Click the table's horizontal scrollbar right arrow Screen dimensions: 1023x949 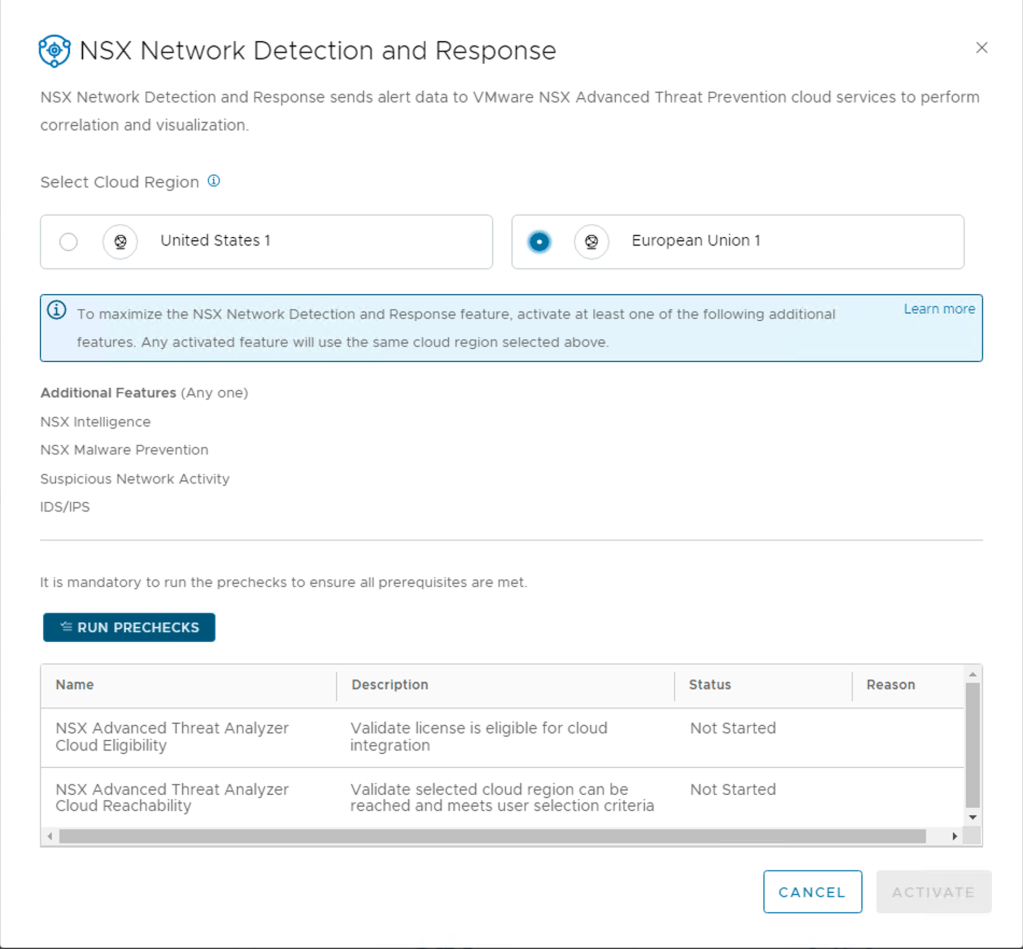pyautogui.click(x=954, y=836)
